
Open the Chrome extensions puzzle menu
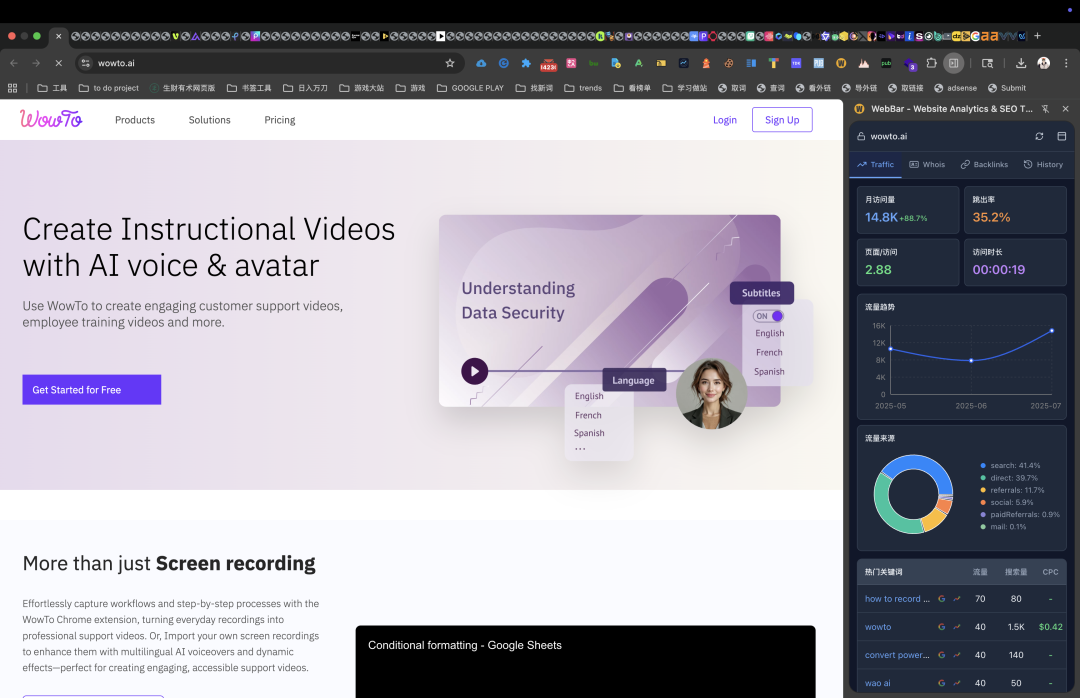click(x=931, y=63)
